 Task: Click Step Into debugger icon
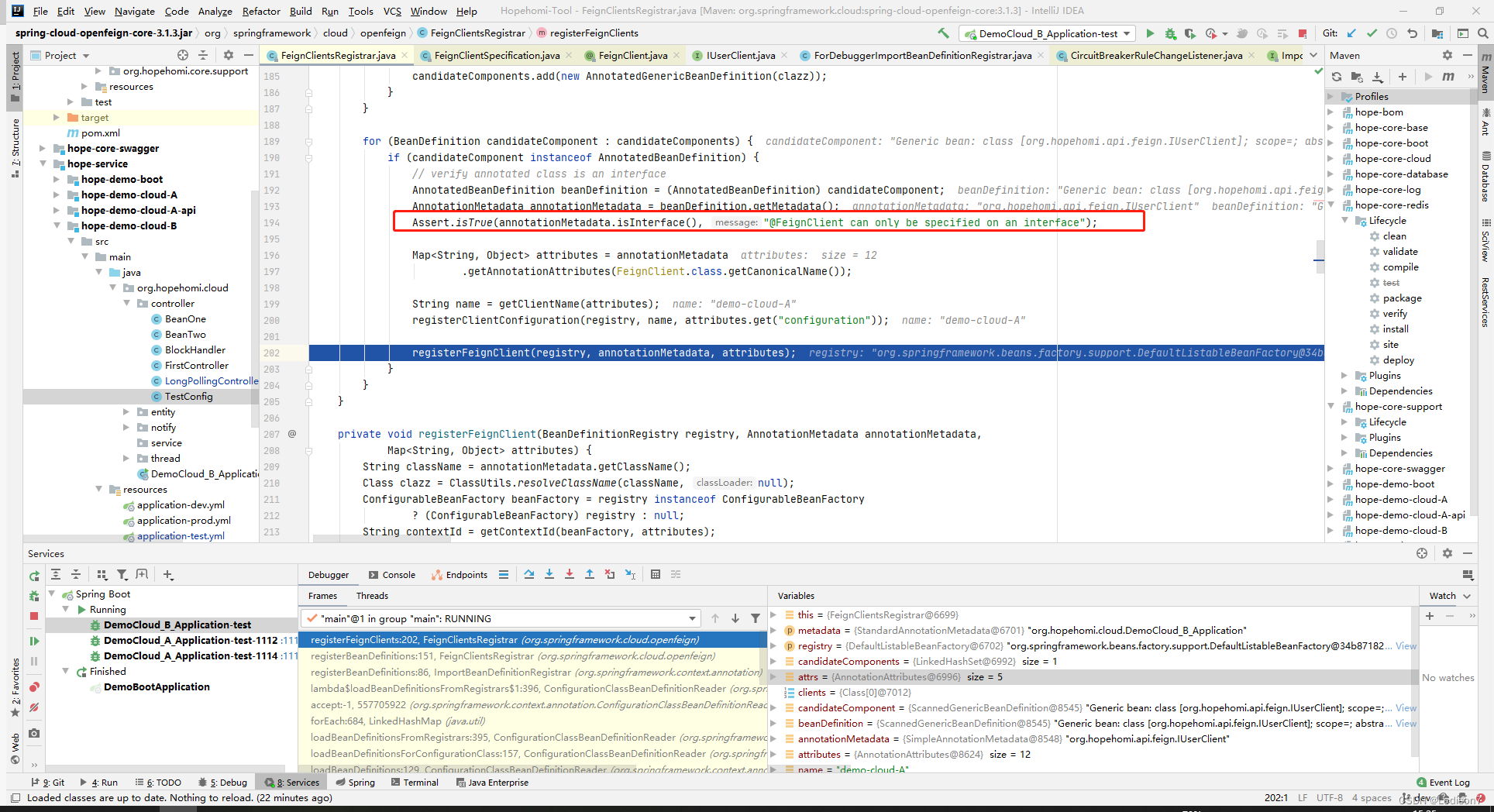tap(549, 574)
